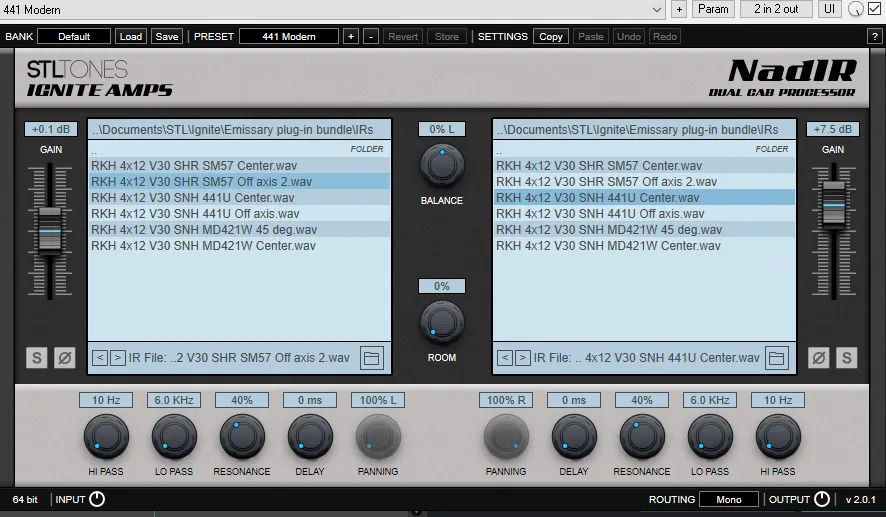
Task: Click the left LO PASS knob
Action: (174, 437)
